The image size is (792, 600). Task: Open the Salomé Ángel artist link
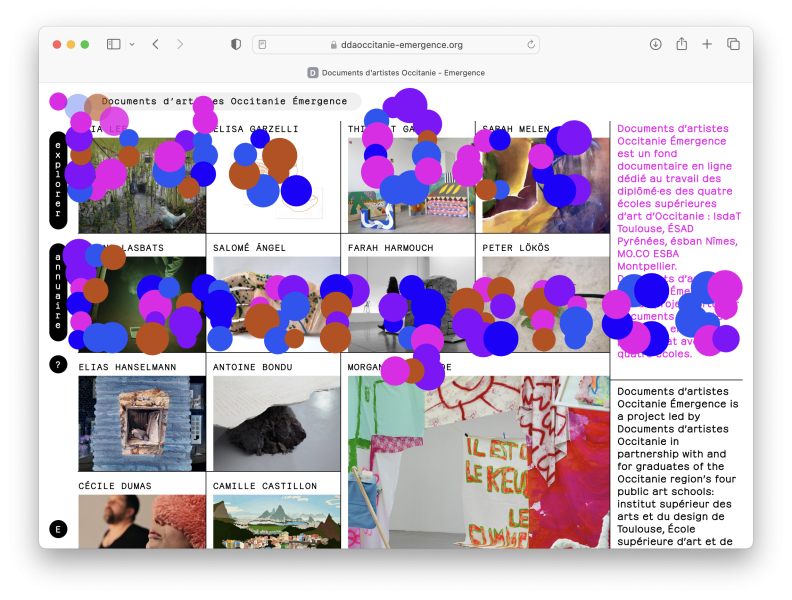249,247
